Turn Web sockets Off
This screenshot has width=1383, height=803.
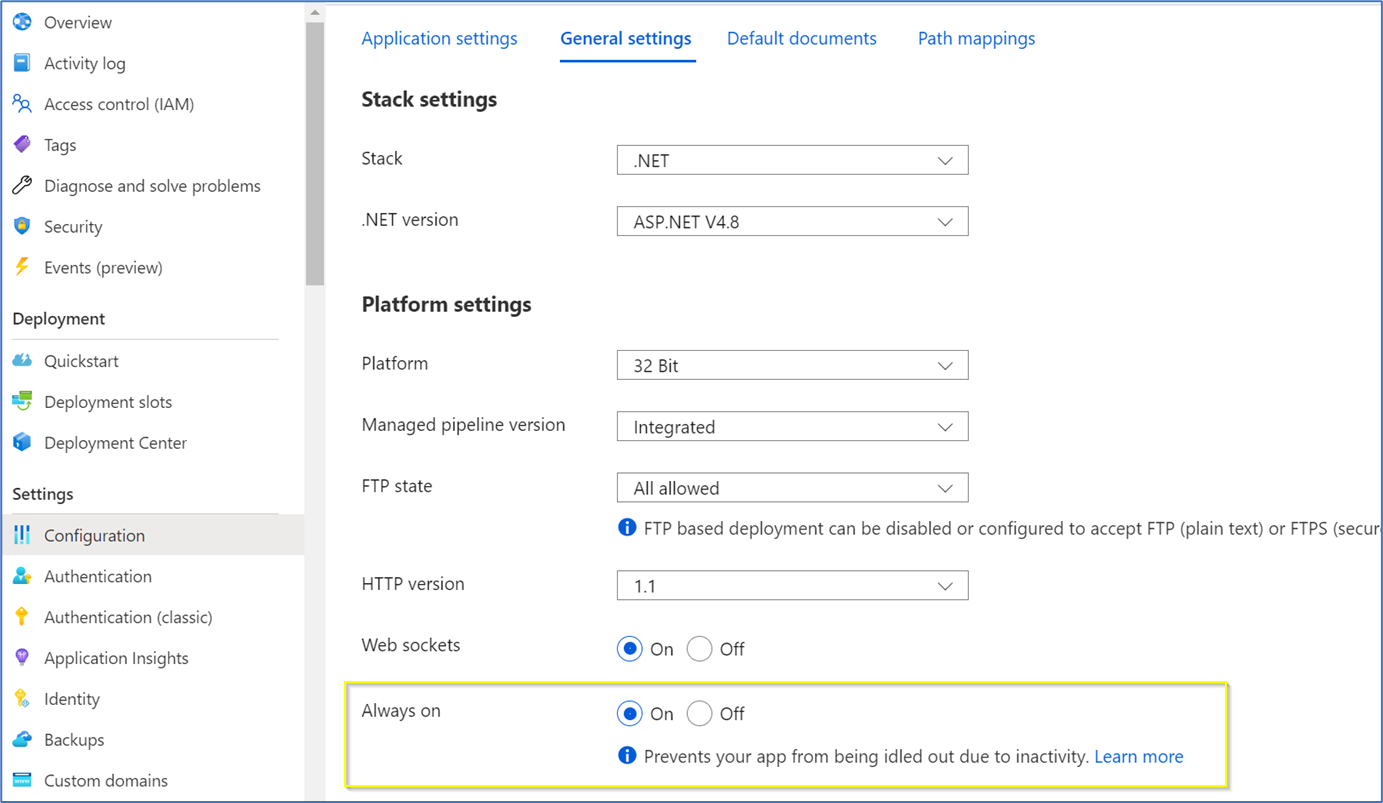700,649
